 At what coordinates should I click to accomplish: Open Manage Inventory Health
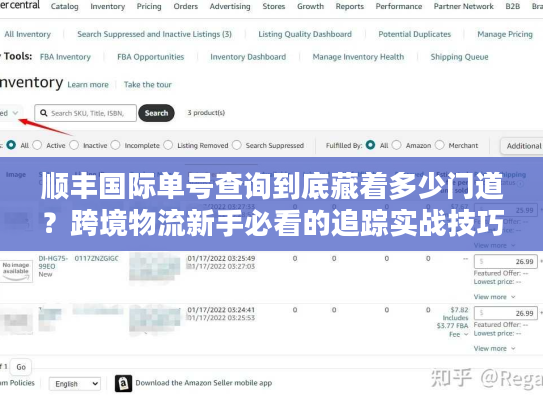click(358, 57)
